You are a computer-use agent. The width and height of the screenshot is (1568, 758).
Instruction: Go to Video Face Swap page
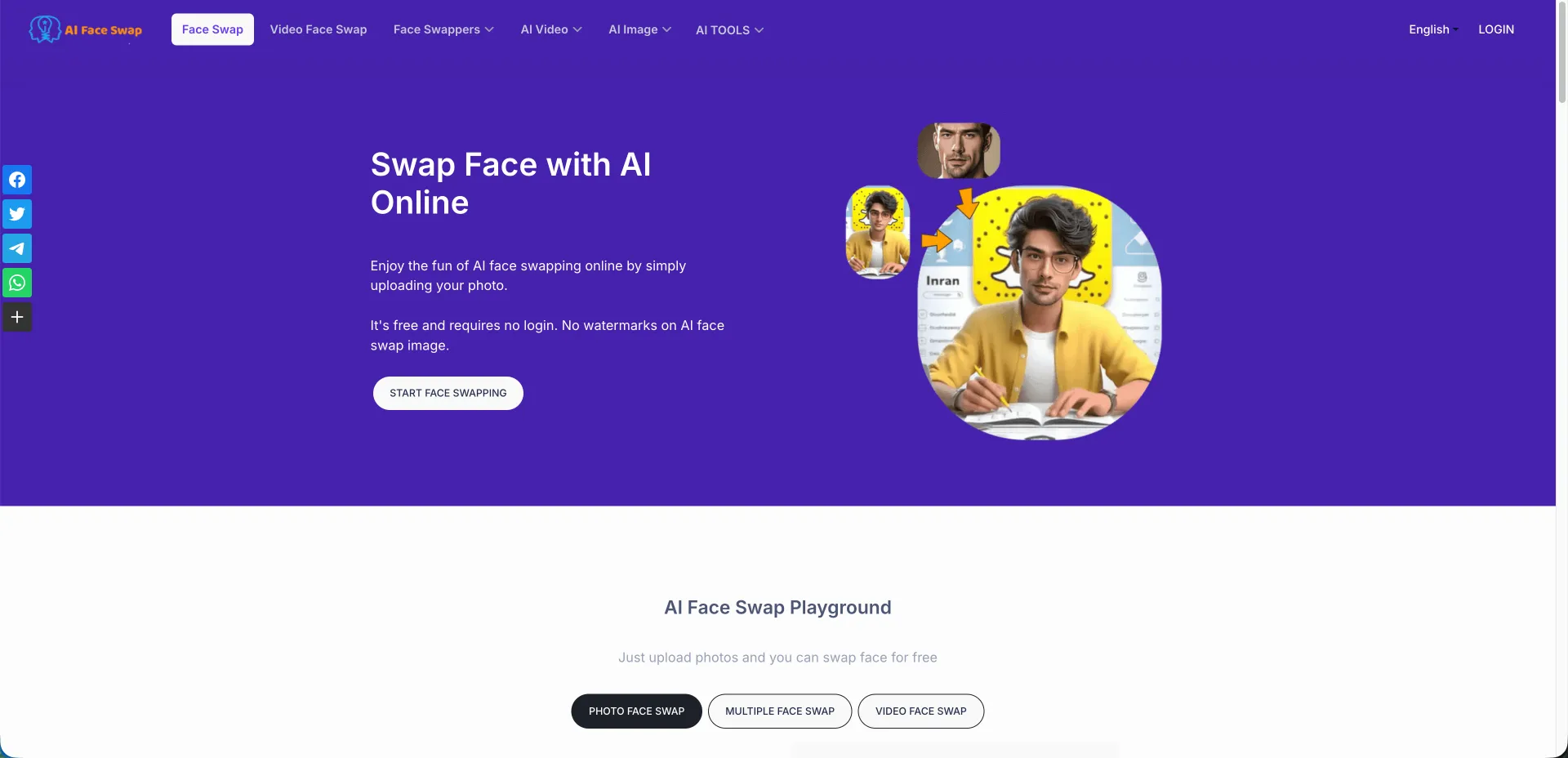click(318, 29)
